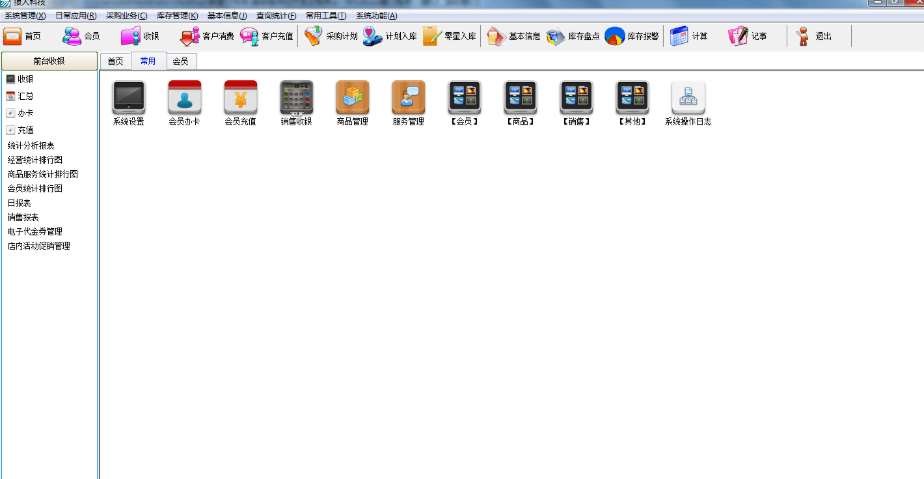The height and width of the screenshot is (479, 924).
Task: Open the 销售收银 cash register icon
Action: [x=296, y=97]
